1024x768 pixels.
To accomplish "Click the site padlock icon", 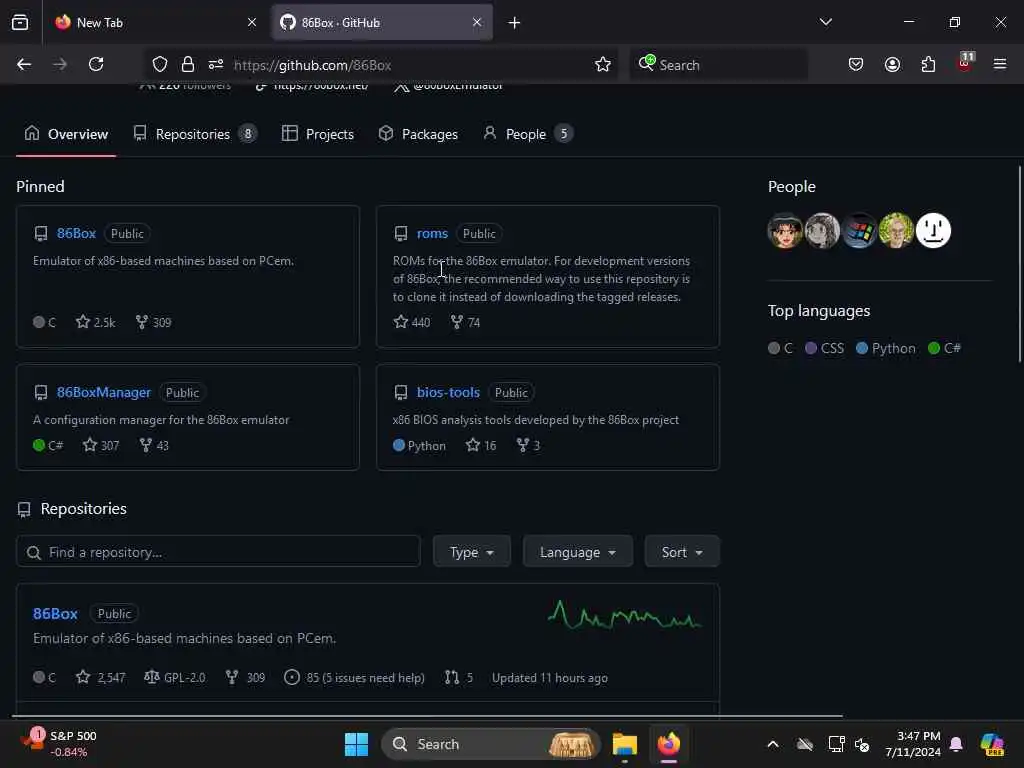I will pos(188,64).
